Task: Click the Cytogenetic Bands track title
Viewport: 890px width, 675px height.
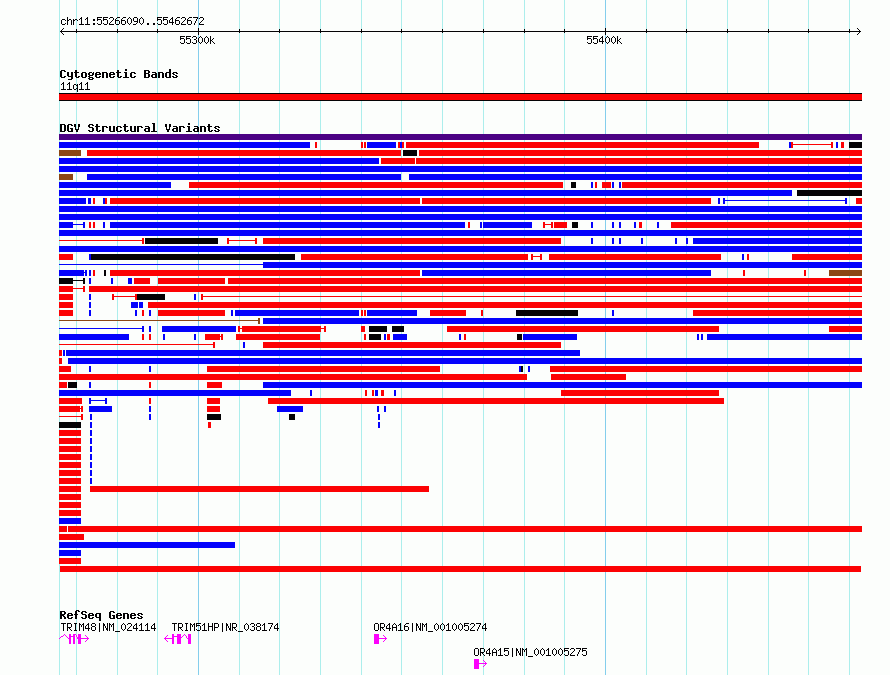Action: pos(119,74)
